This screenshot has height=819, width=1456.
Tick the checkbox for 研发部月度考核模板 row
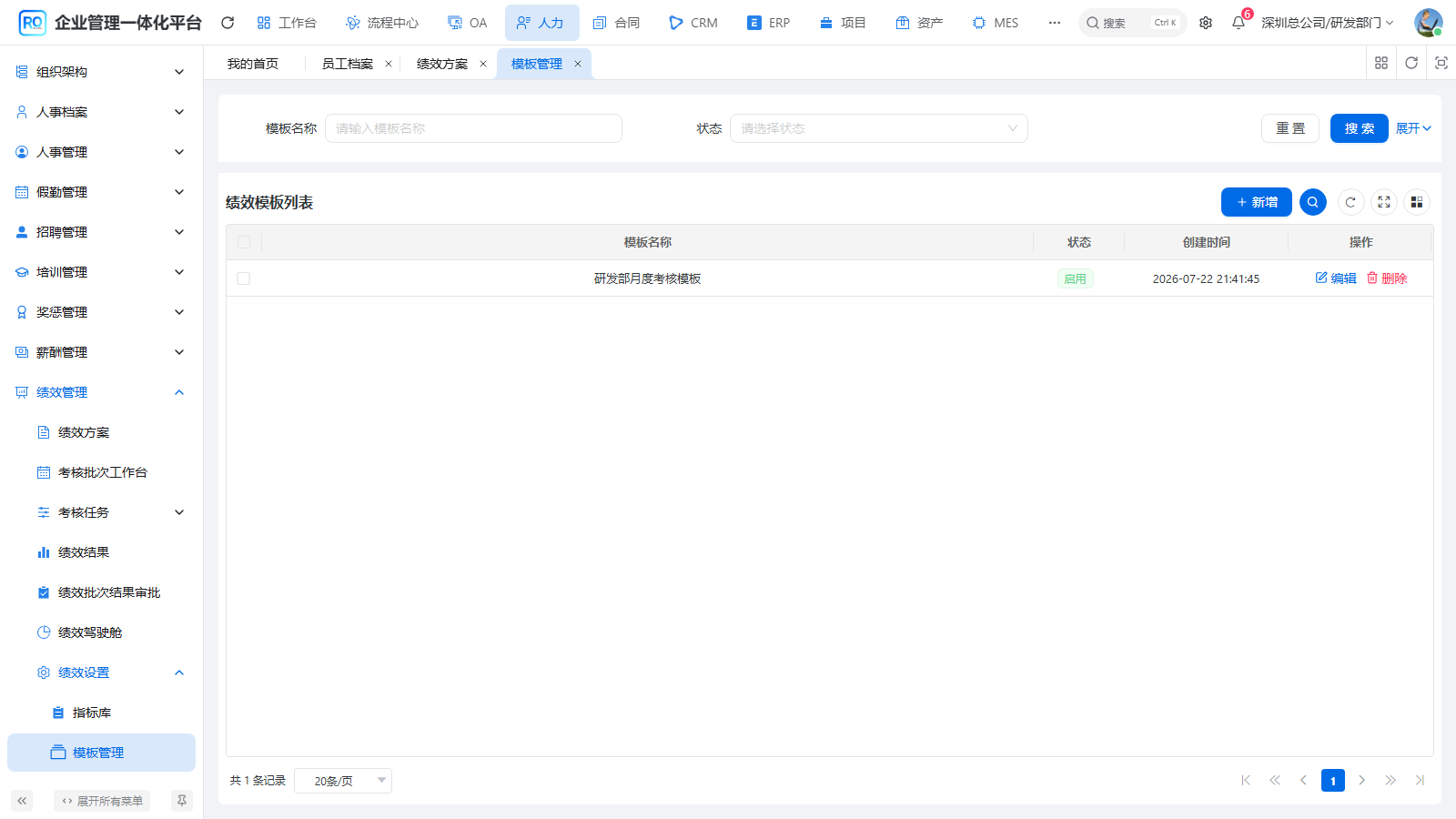(x=244, y=278)
